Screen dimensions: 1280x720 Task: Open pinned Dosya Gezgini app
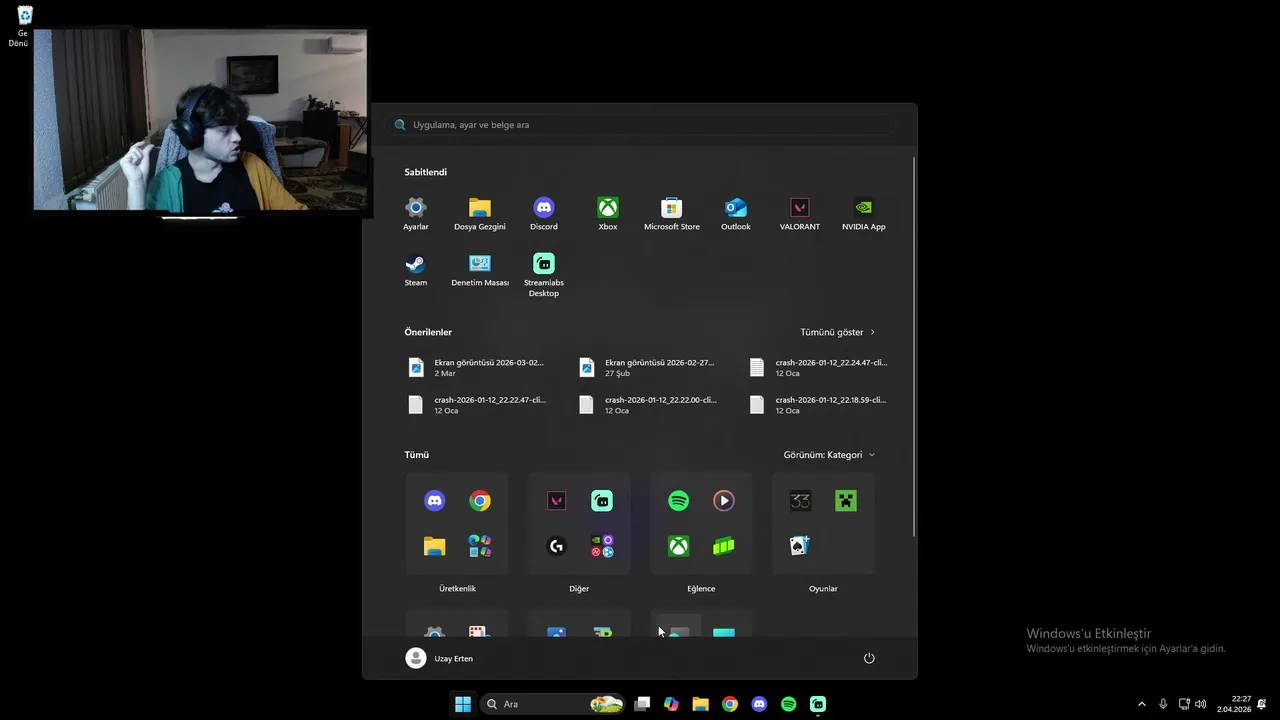pos(480,213)
